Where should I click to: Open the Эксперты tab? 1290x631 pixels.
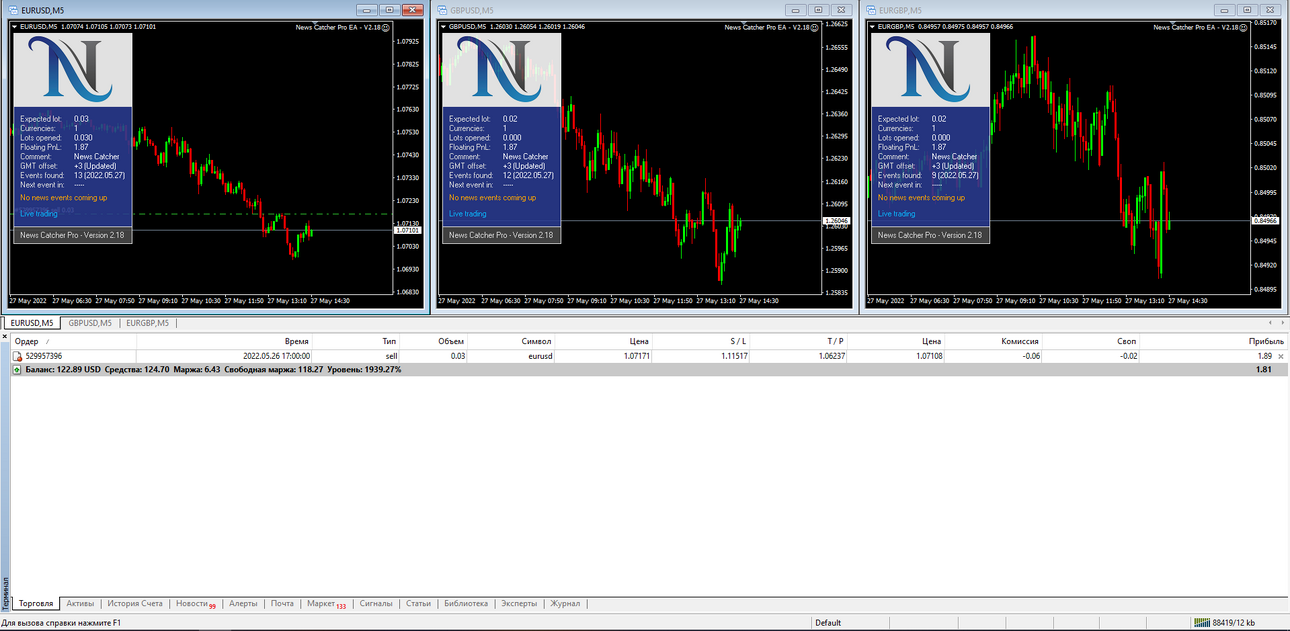(519, 604)
